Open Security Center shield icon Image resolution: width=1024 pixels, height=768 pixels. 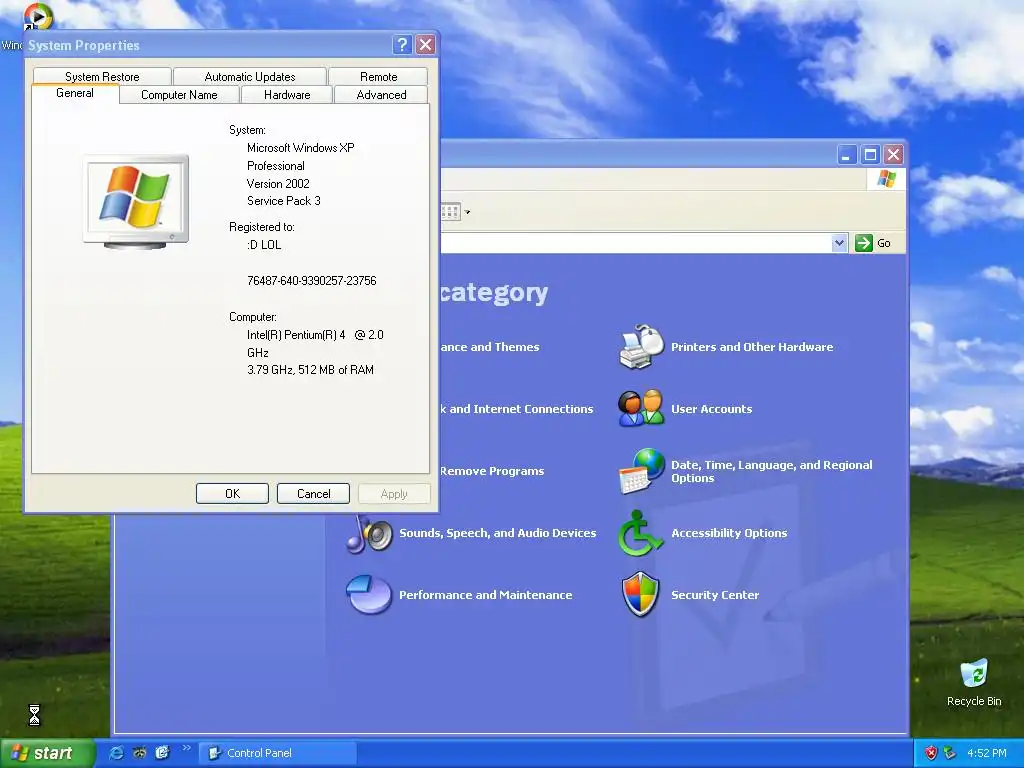pos(641,594)
